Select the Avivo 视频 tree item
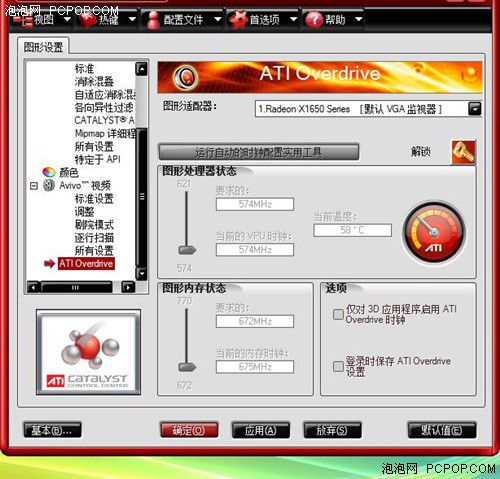The image size is (500, 479). pyautogui.click(x=85, y=186)
